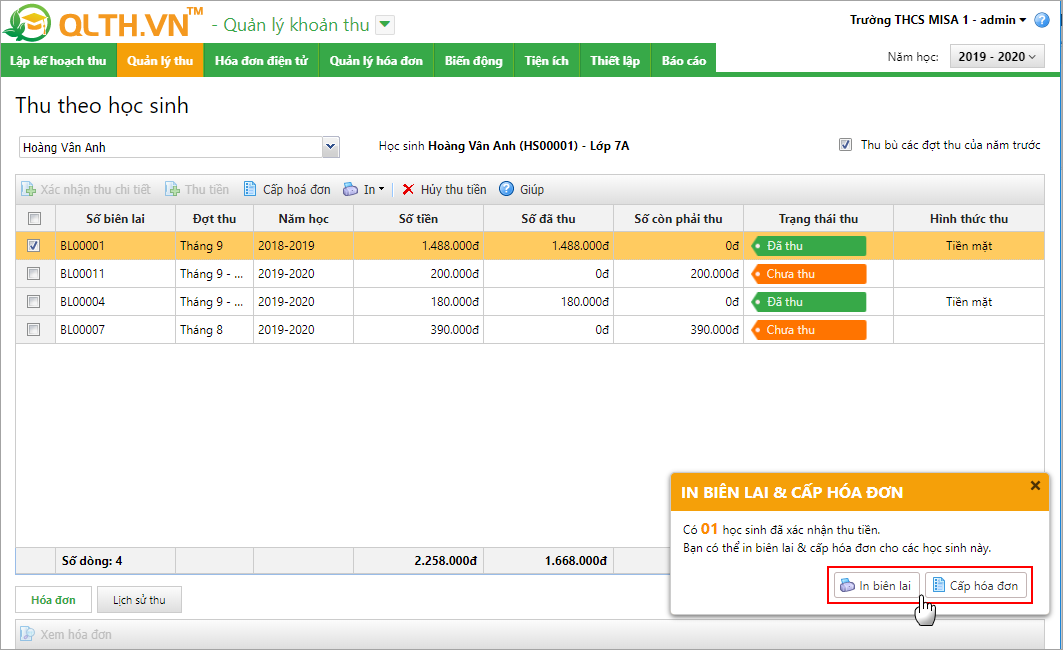The width and height of the screenshot is (1063, 650).
Task: Click Xác nhận thu chi tiết icon
Action: (29, 189)
